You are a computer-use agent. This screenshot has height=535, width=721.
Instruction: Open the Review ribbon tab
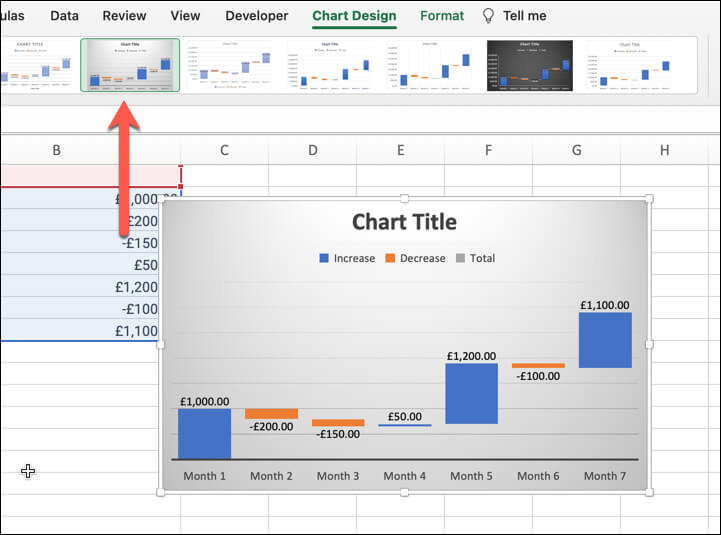[x=124, y=16]
